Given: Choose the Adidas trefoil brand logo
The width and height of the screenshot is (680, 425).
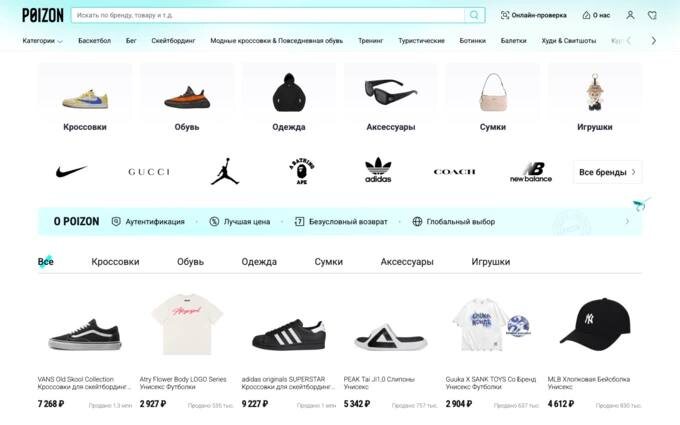Looking at the screenshot, I should click(378, 170).
